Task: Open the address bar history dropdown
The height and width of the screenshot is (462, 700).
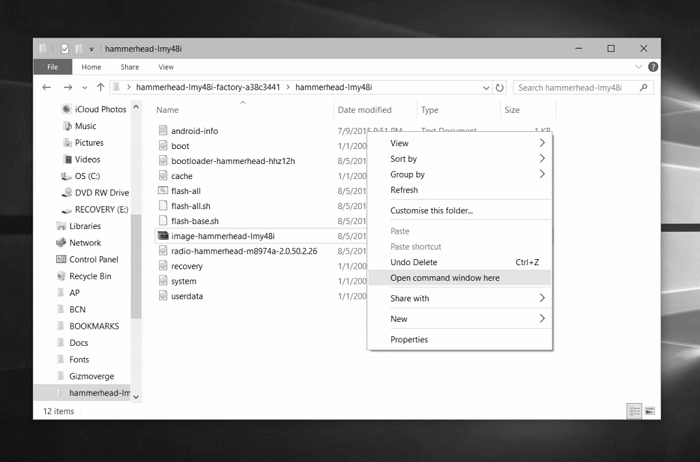Action: tap(487, 88)
